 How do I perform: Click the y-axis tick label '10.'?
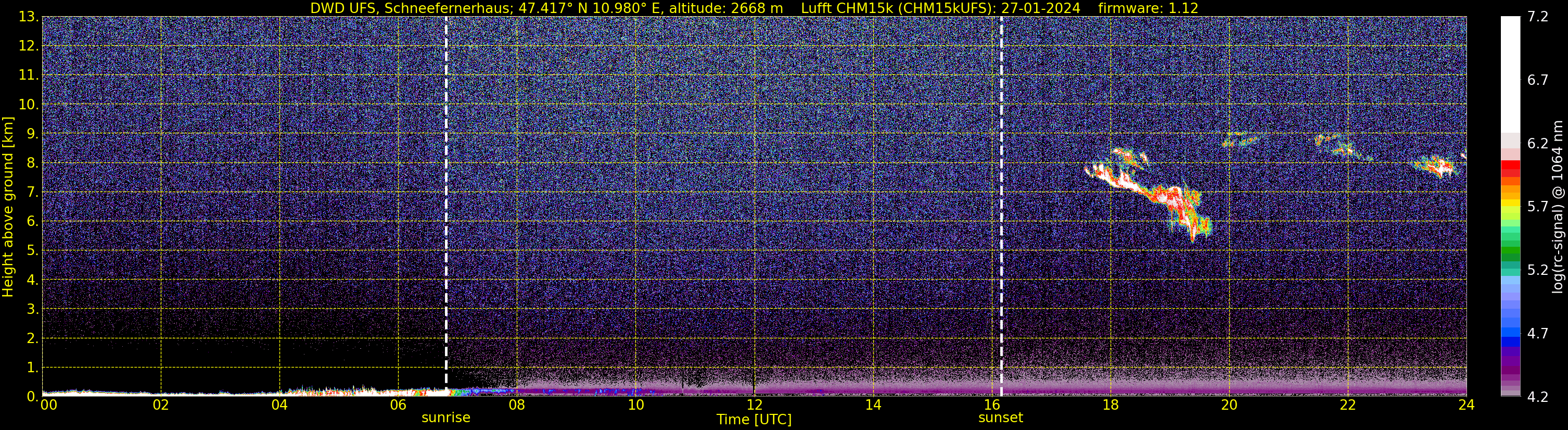click(29, 104)
